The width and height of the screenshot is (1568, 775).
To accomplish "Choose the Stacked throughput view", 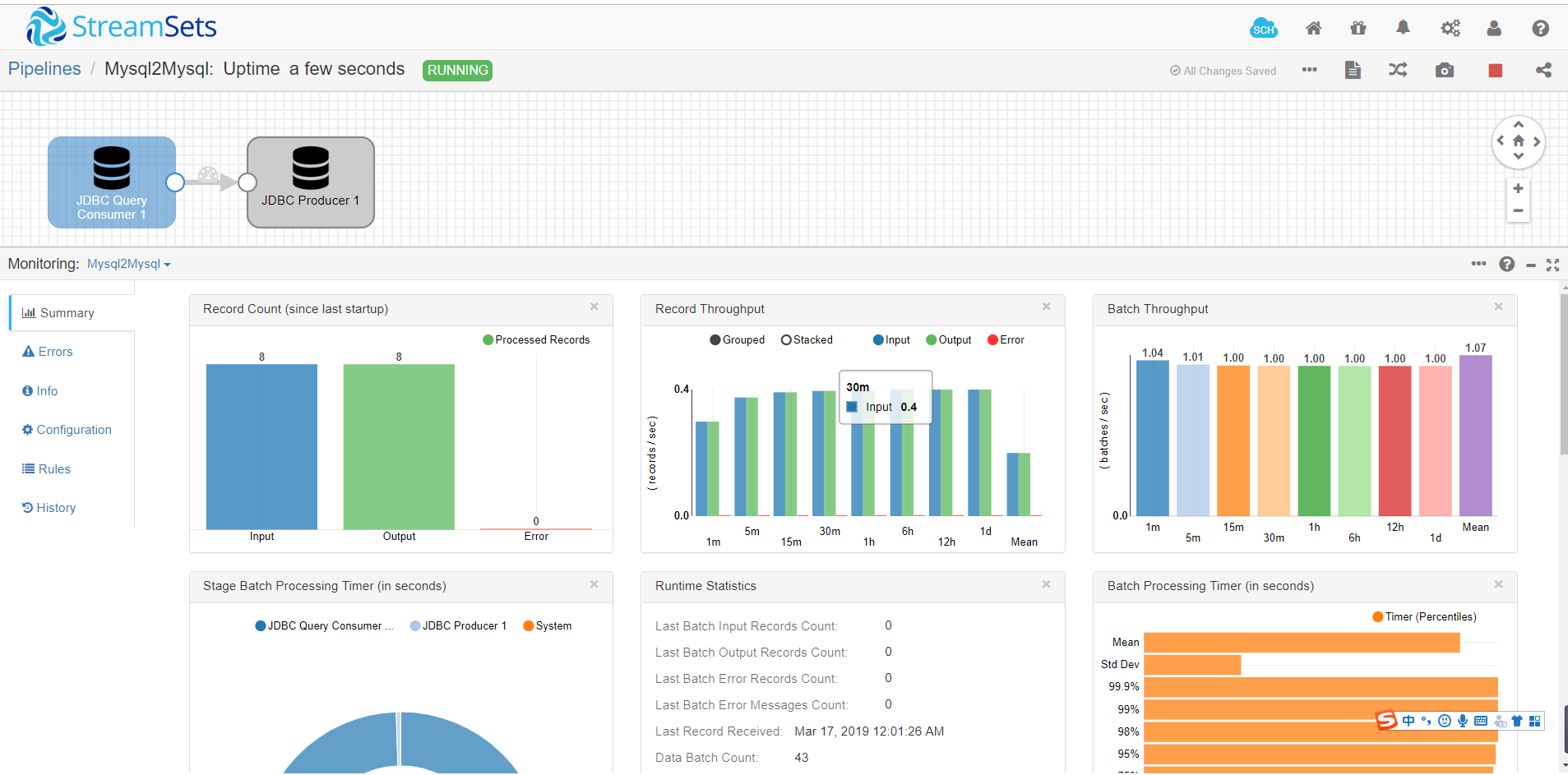I will pyautogui.click(x=807, y=339).
